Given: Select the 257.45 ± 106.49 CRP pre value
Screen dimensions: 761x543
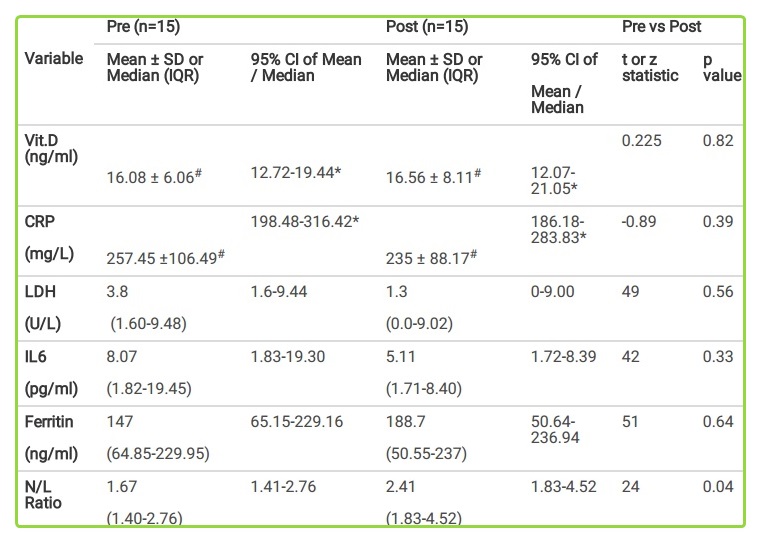Looking at the screenshot, I should click(165, 258).
